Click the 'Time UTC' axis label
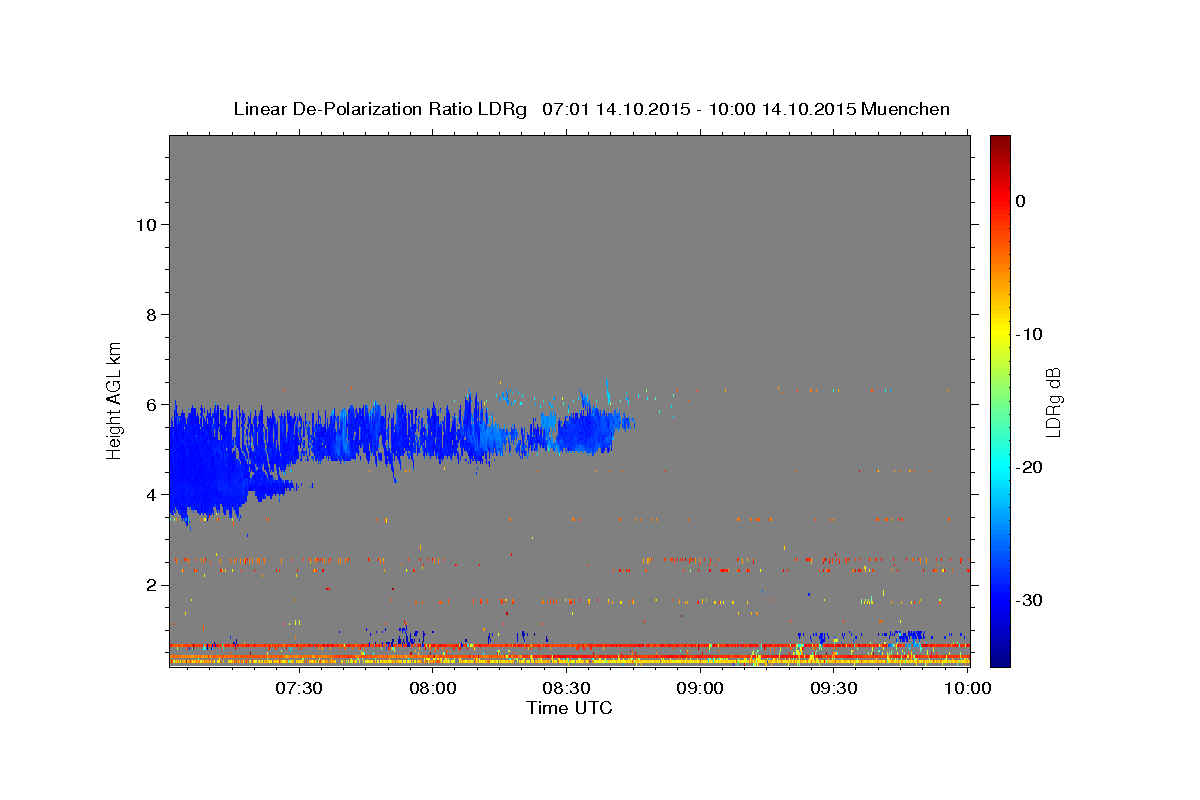1200x800 pixels. point(569,708)
